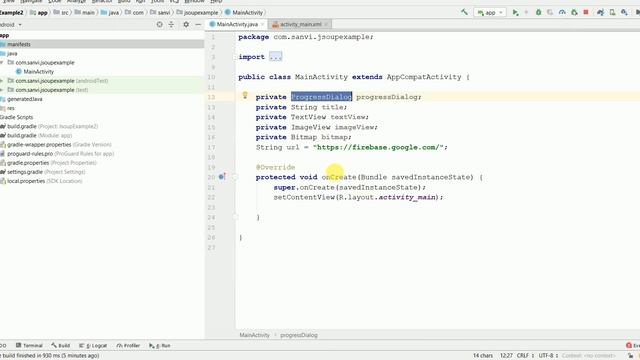Image resolution: width=640 pixels, height=360 pixels.
Task: Click the attach debugger to process icon
Action: click(x=574, y=13)
